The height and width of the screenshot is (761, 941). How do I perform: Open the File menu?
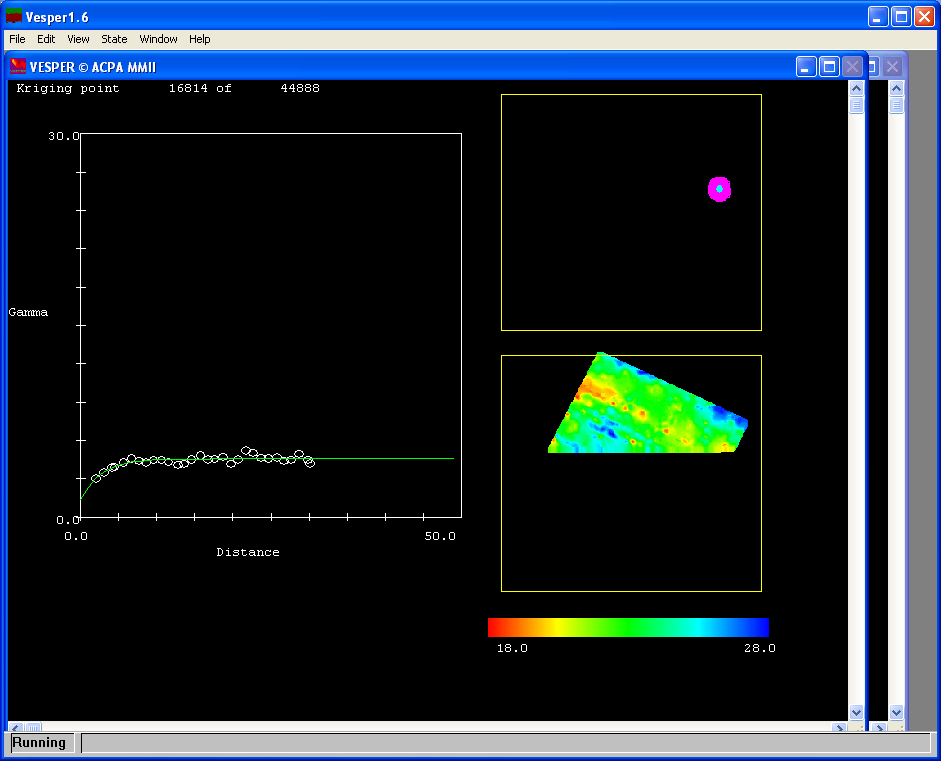point(17,39)
